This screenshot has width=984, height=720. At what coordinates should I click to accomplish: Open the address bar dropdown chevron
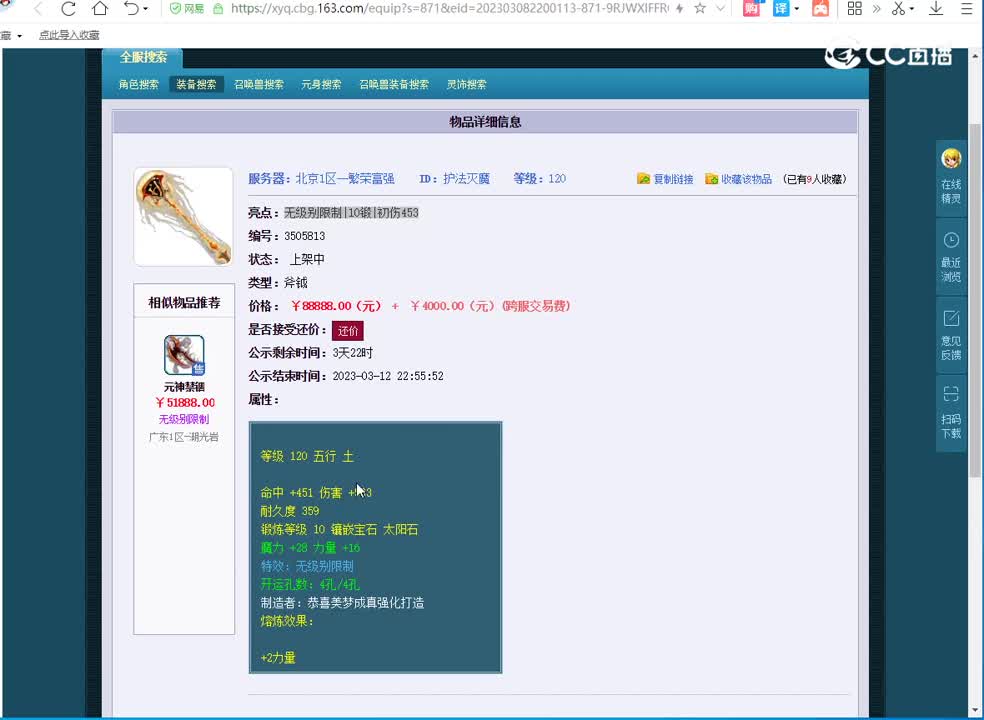pos(720,9)
